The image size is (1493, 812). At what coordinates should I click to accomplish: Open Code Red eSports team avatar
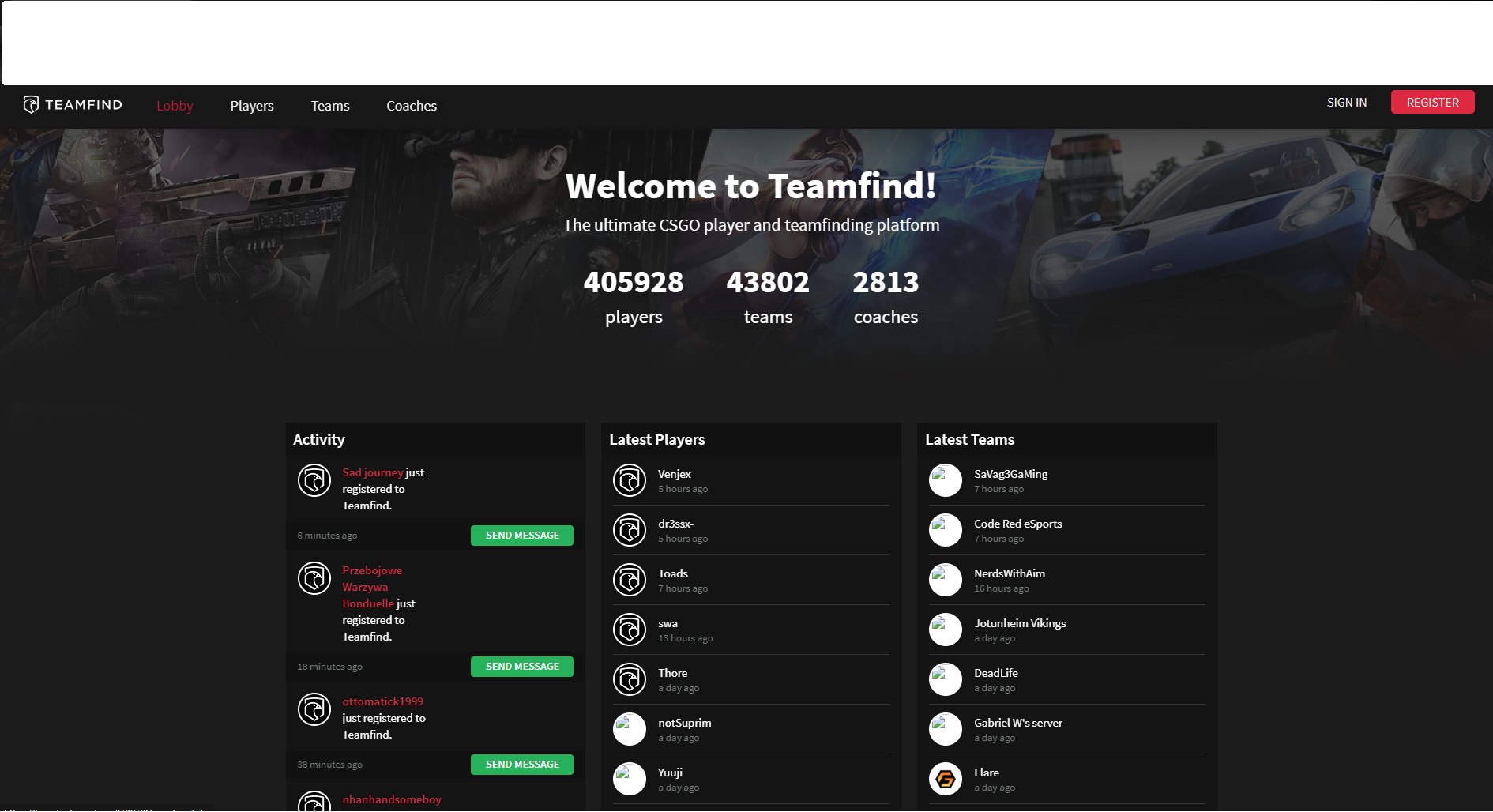point(946,530)
